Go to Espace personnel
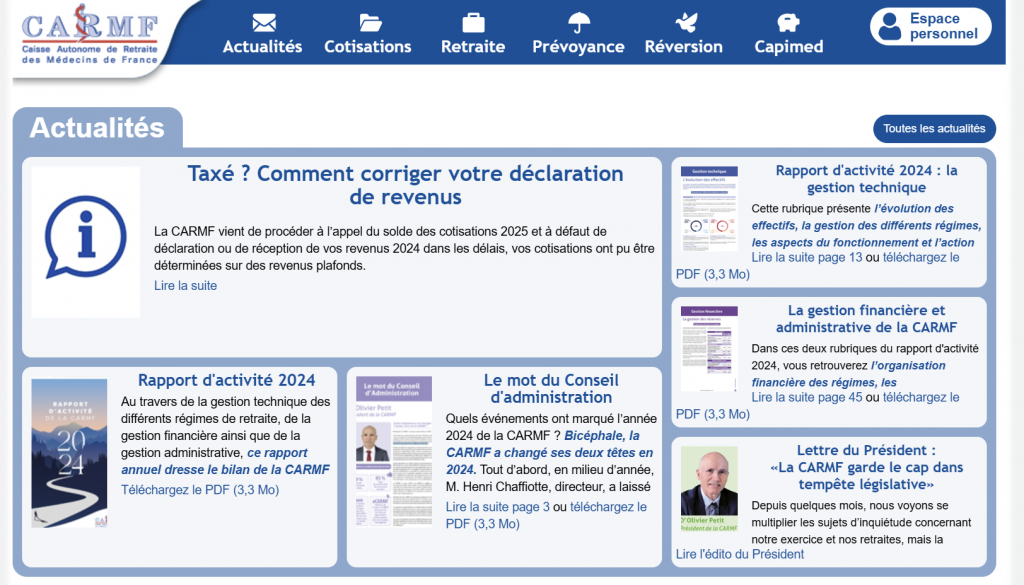 931,27
